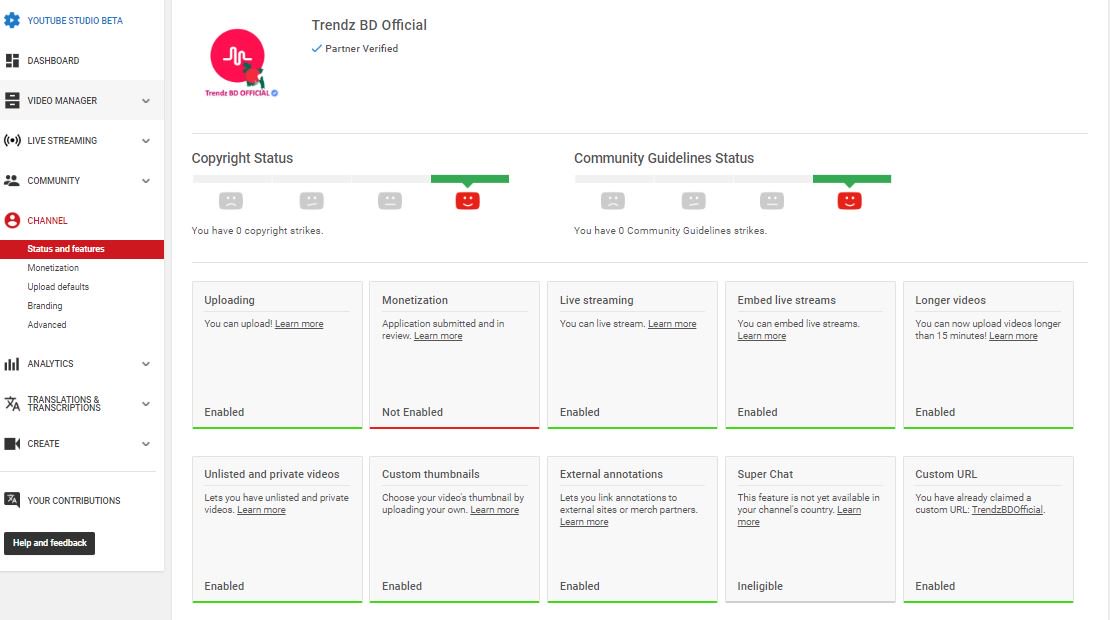Click the Copyright Status heading
The height and width of the screenshot is (620, 1110).
point(242,158)
